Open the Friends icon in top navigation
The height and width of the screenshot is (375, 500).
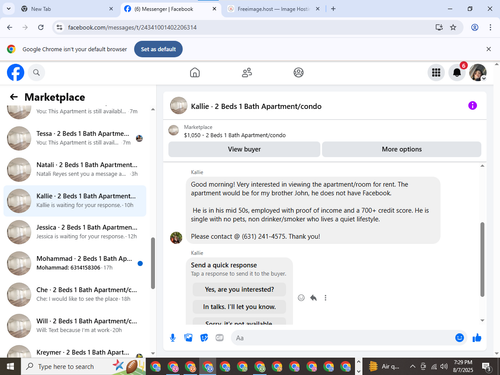pyautogui.click(x=247, y=72)
